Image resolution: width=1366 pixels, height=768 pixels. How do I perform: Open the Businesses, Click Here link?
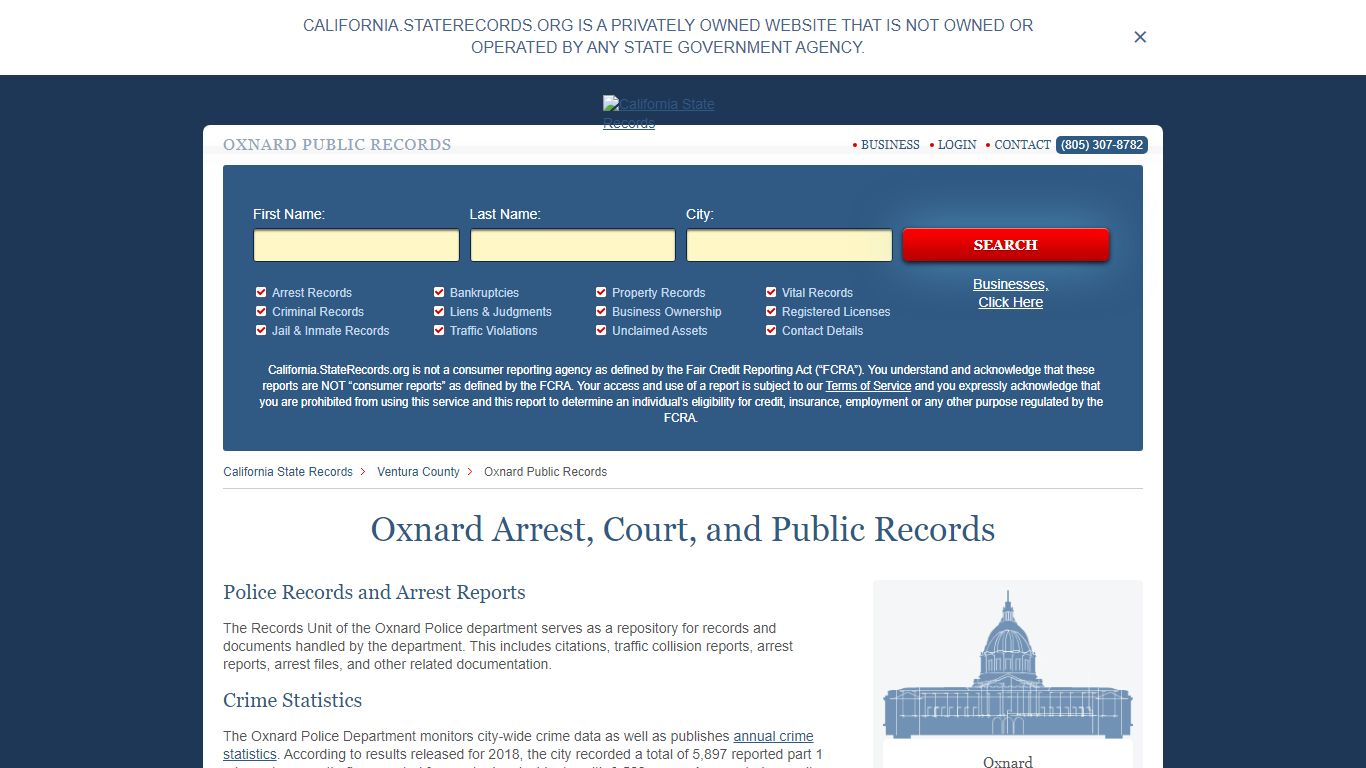click(1010, 293)
